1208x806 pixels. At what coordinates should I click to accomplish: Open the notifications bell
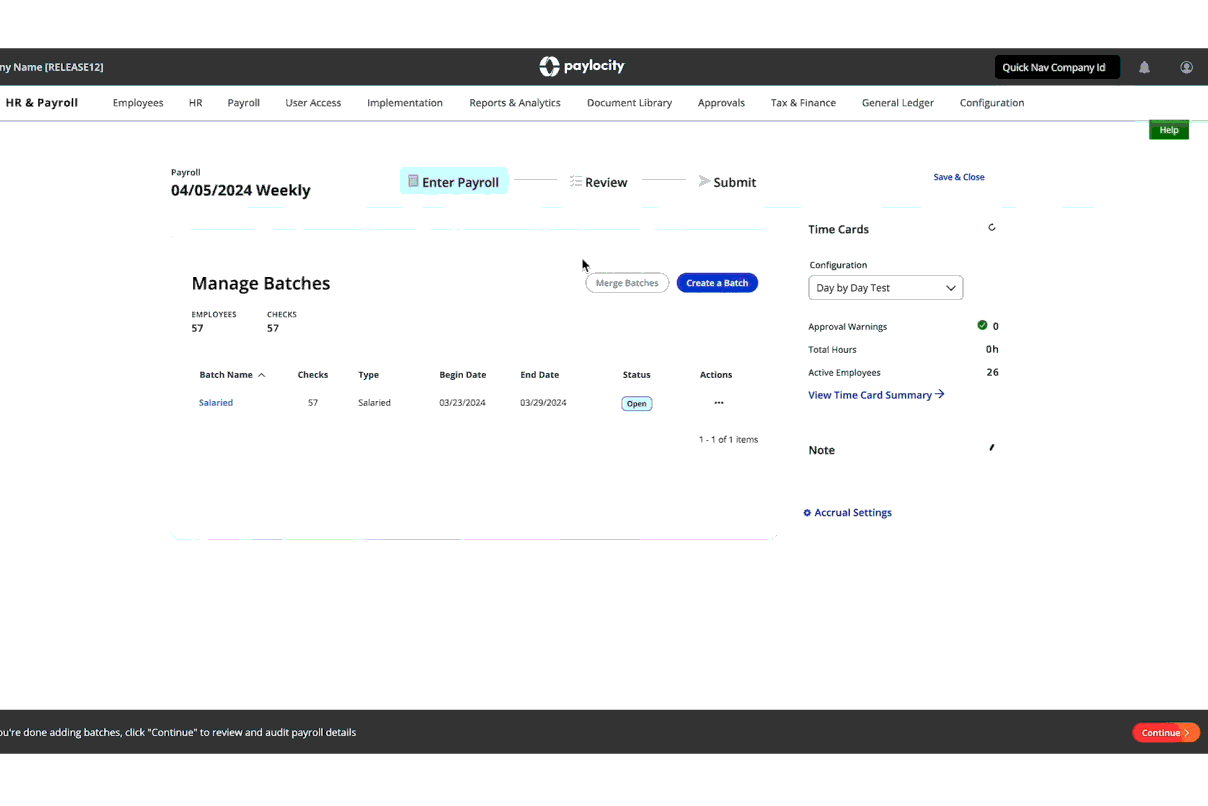[x=1144, y=67]
